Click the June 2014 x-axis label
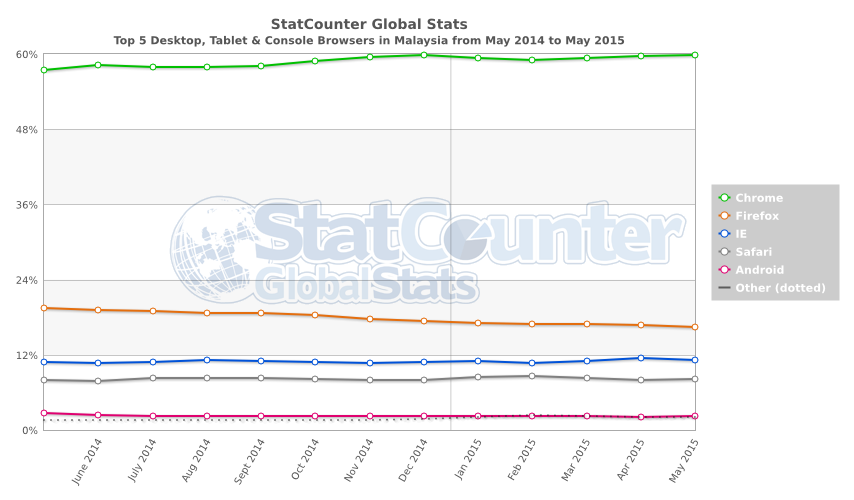The width and height of the screenshot is (854, 500). click(89, 465)
